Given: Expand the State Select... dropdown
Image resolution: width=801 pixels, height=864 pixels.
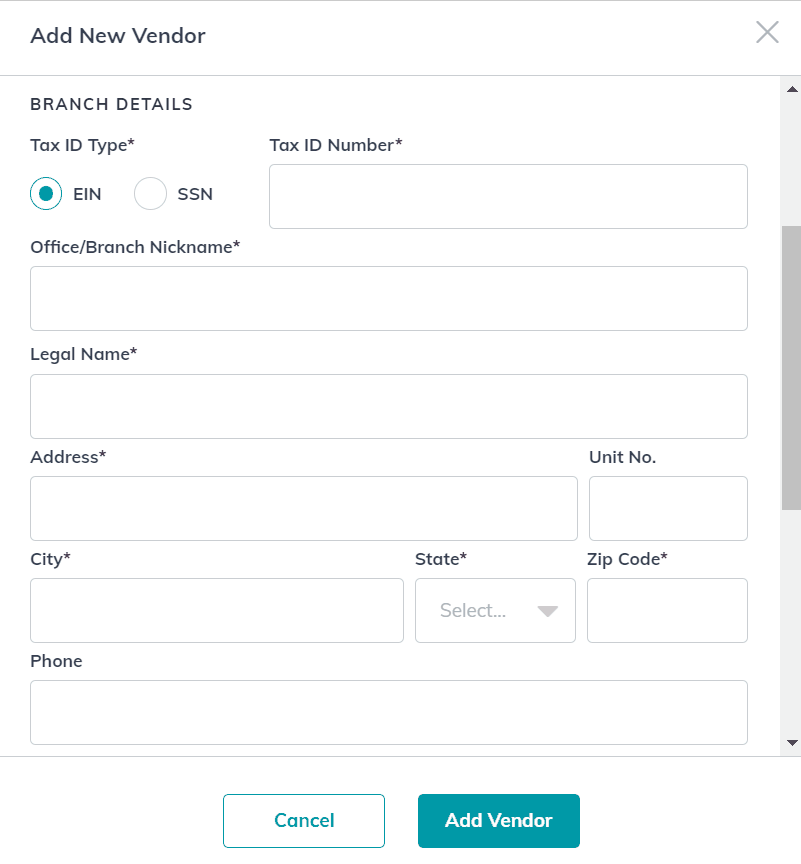Looking at the screenshot, I should (495, 611).
